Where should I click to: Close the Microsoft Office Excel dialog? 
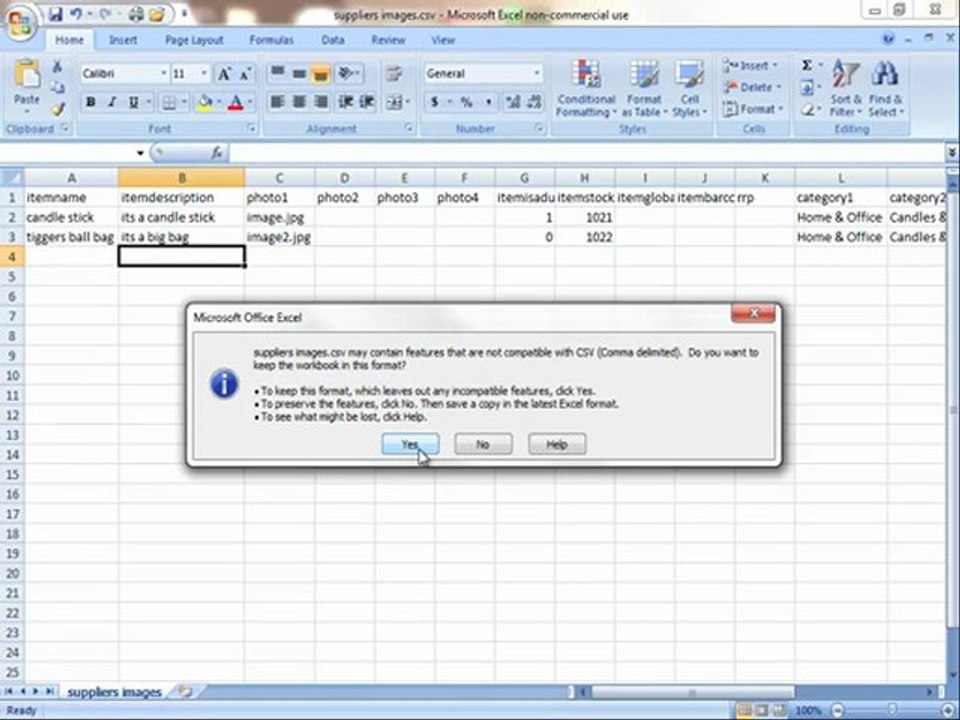point(753,314)
